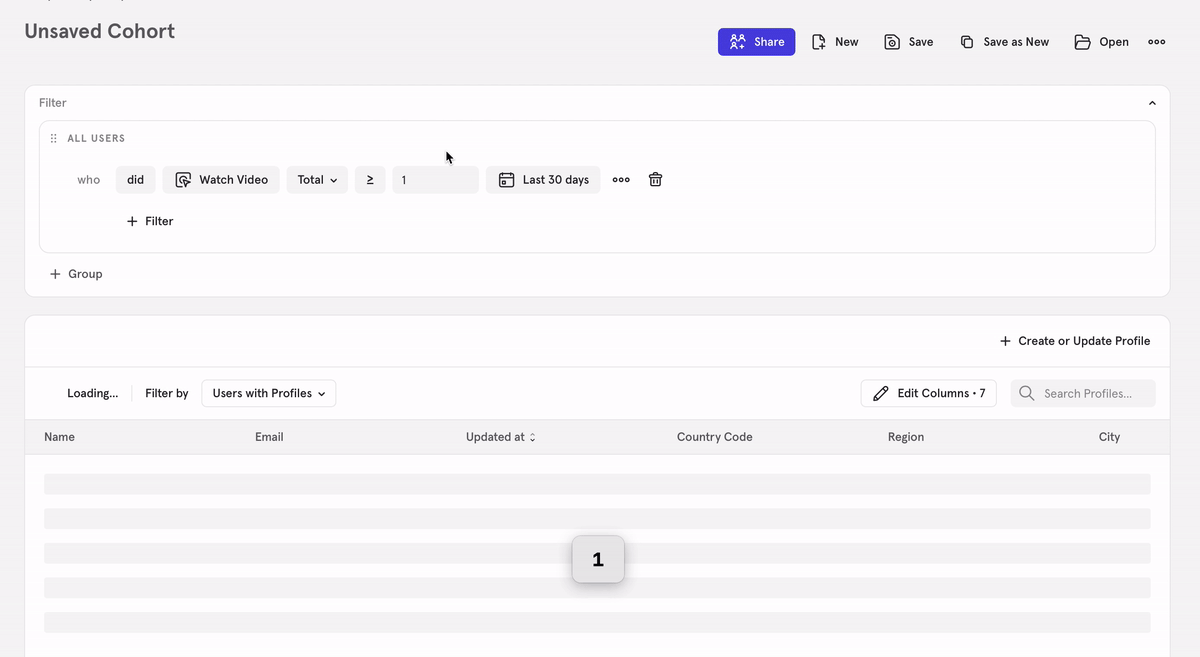1200x657 pixels.
Task: Click Save as New
Action: coord(1004,42)
